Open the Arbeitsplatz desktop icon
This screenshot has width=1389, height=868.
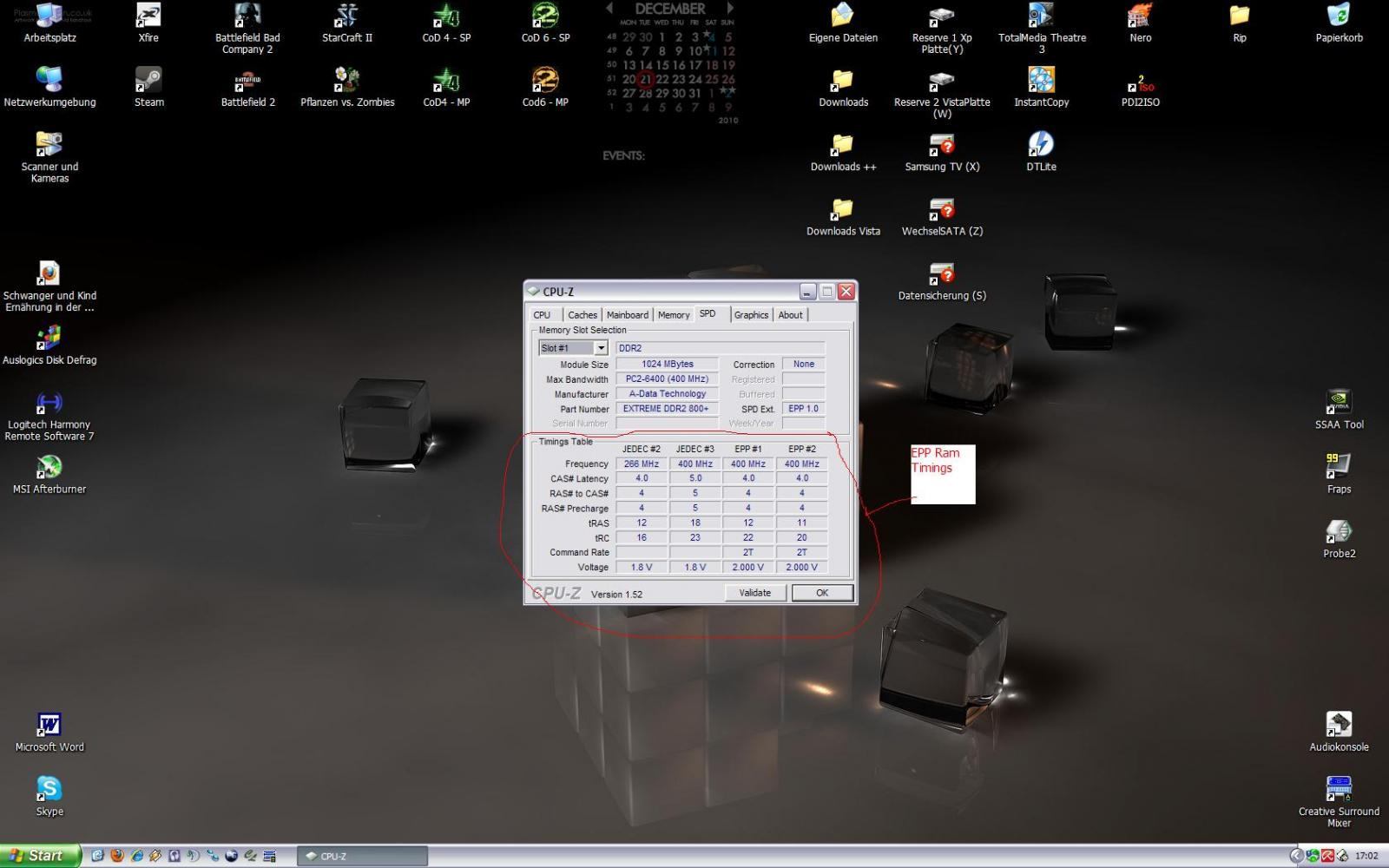tap(49, 23)
